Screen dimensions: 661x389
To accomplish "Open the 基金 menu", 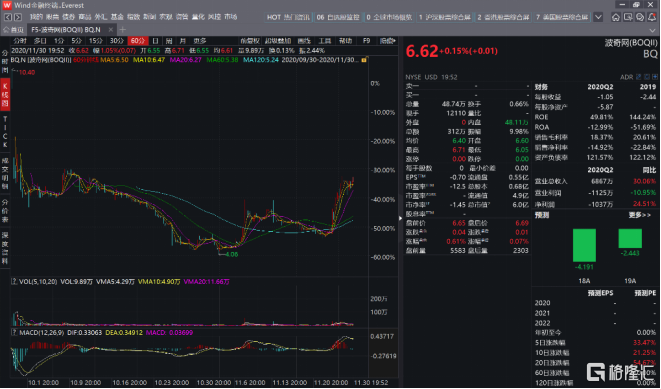I will point(117,17).
